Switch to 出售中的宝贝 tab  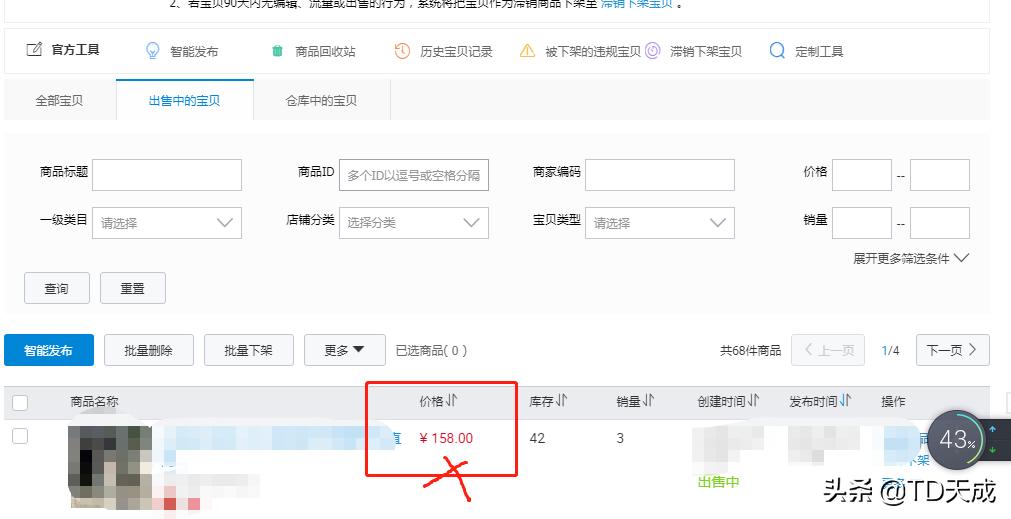(x=184, y=101)
